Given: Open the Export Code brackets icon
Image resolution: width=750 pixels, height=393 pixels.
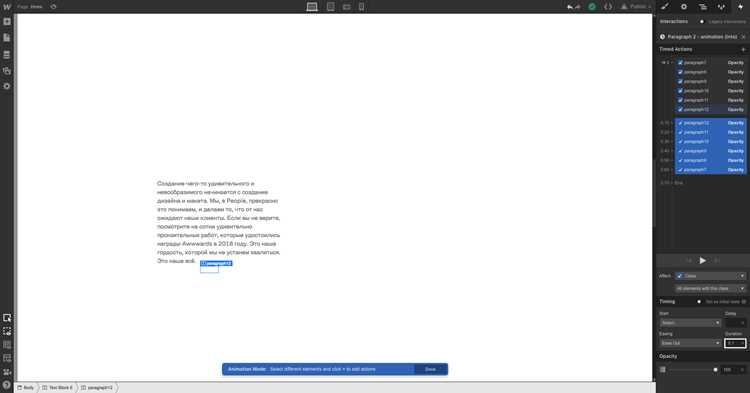Looking at the screenshot, I should pos(608,7).
